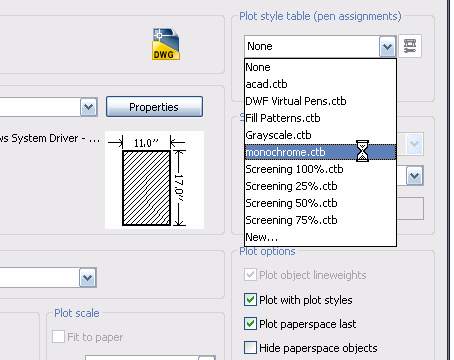Click the DWG plotter file icon
Screen dimensions: 454x360
[166, 44]
